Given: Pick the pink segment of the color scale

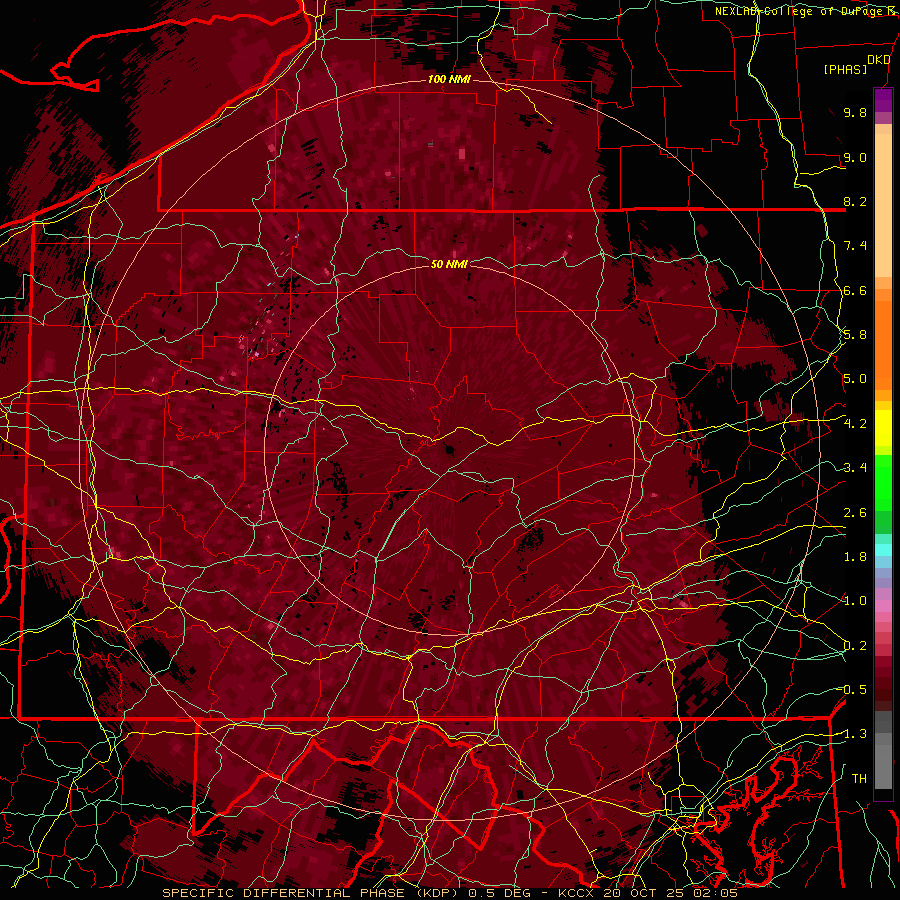Looking at the screenshot, I should tap(883, 606).
